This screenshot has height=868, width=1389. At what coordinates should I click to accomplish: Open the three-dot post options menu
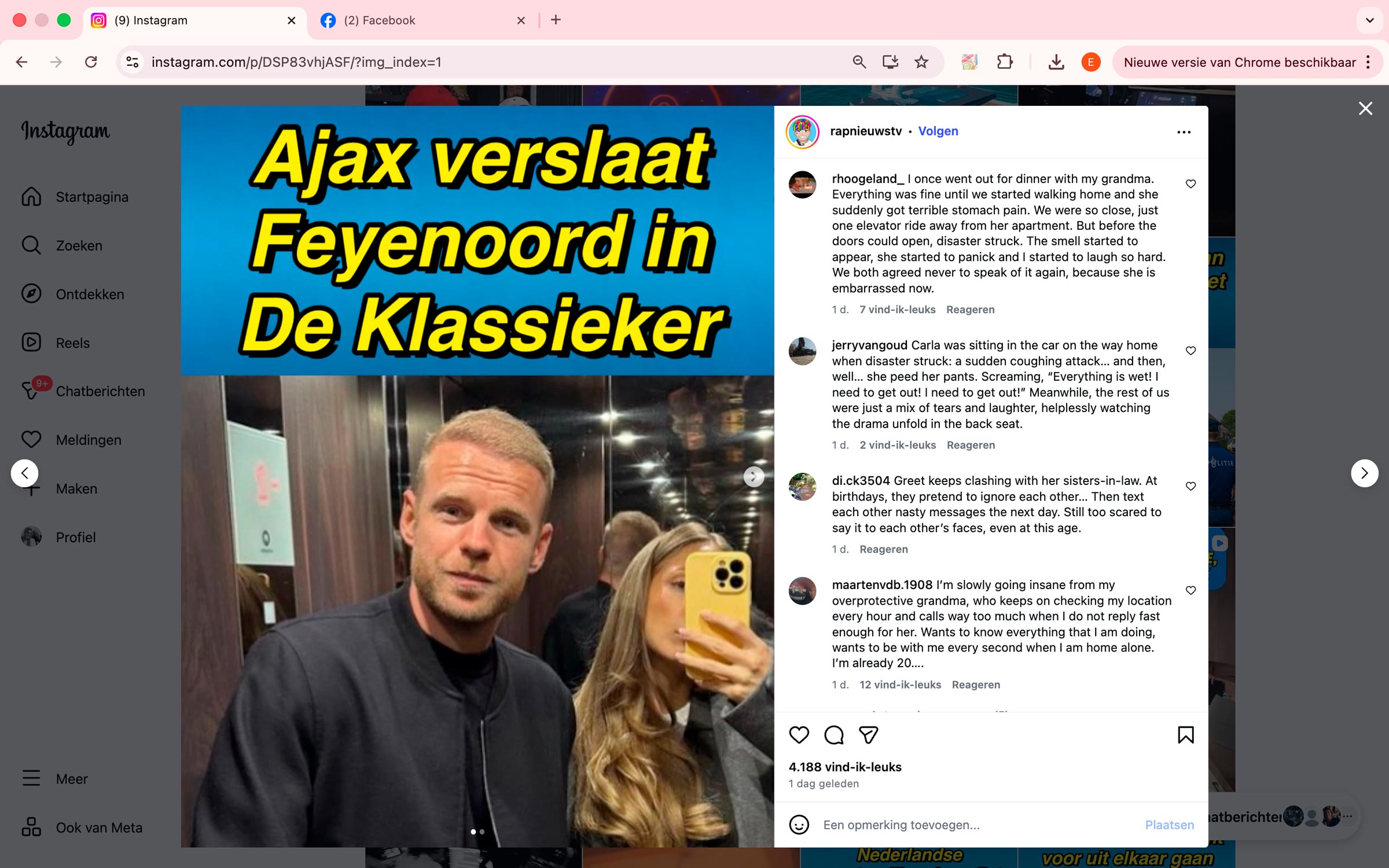click(x=1184, y=133)
